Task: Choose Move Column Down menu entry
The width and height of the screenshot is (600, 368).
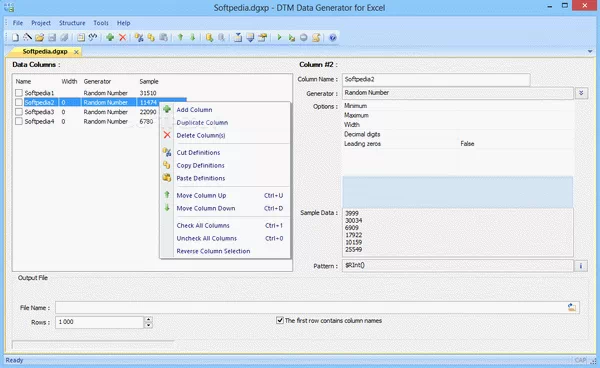Action: tap(225, 208)
